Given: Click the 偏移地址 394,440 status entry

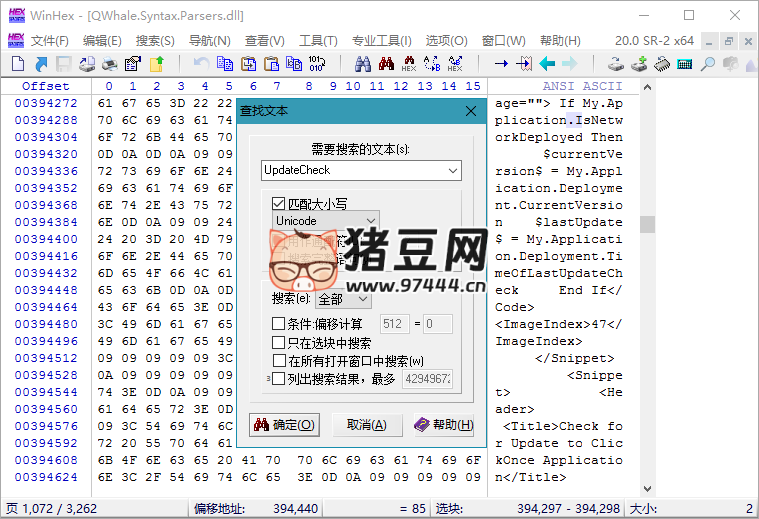Looking at the screenshot, I should coord(256,508).
